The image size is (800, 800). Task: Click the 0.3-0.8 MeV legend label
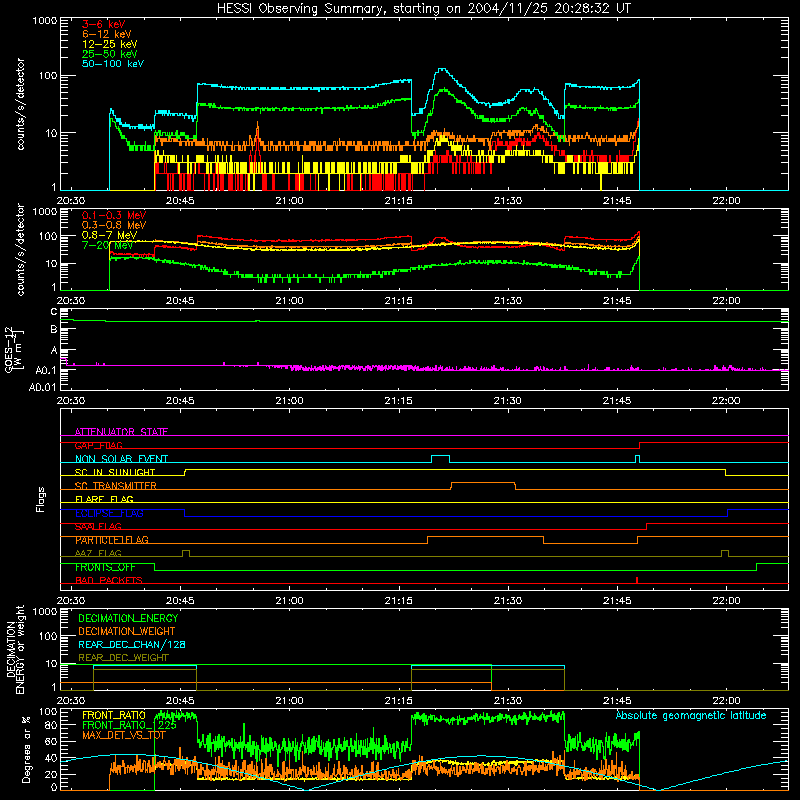(x=114, y=225)
